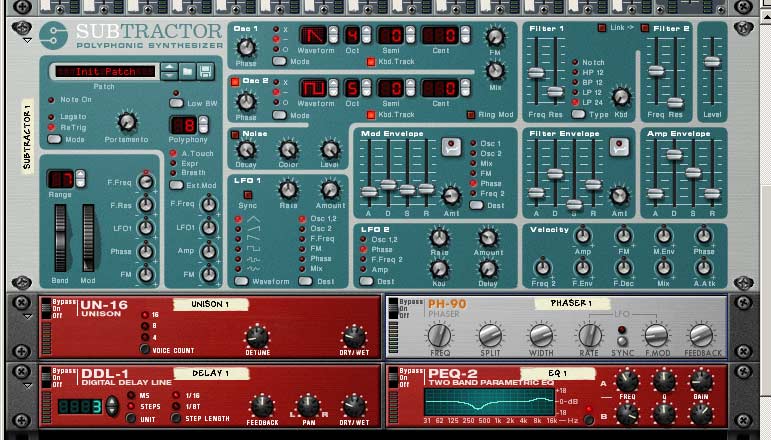Click the oscillator Mix knob
Viewport: 771px width, 440px height.
[x=495, y=71]
